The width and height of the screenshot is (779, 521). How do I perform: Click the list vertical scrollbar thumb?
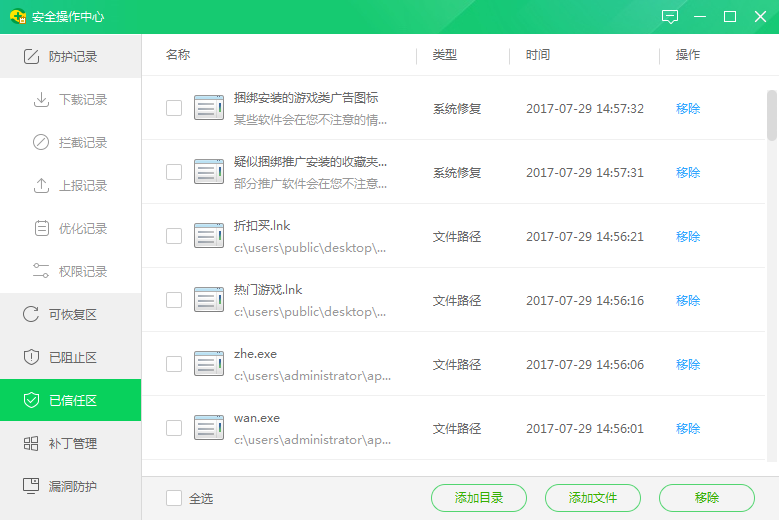772,115
